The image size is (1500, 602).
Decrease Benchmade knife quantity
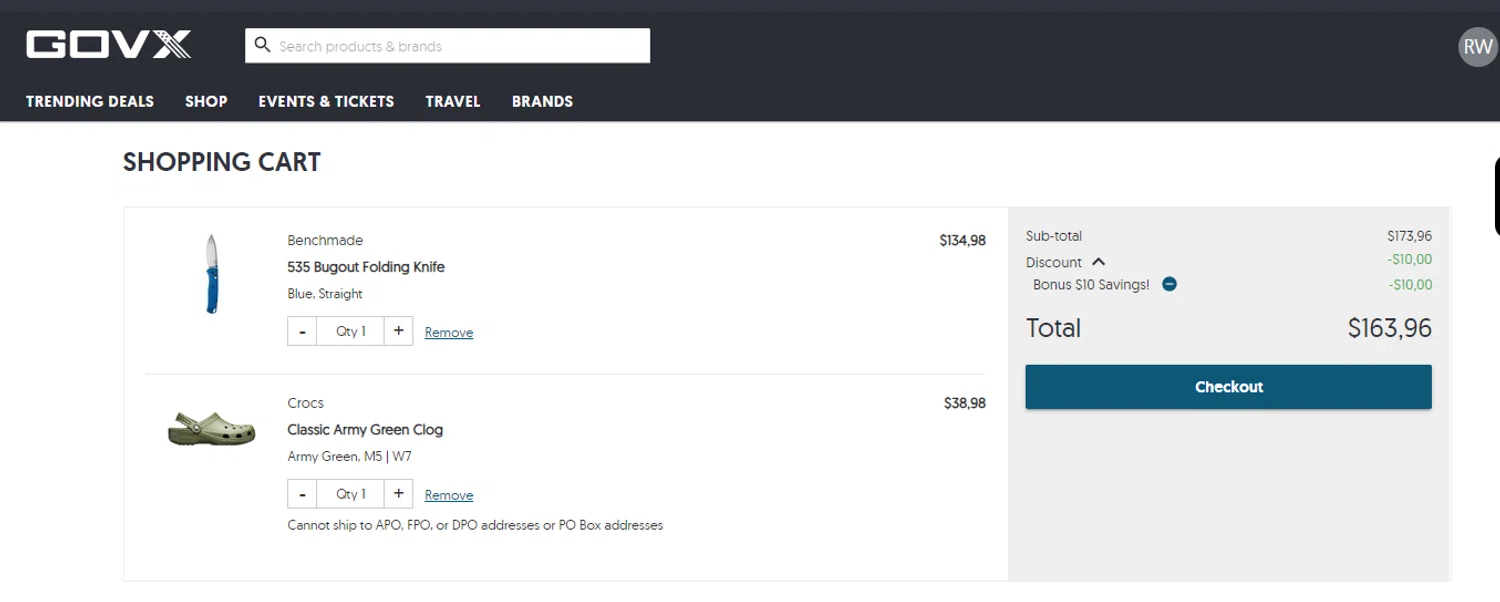302,331
